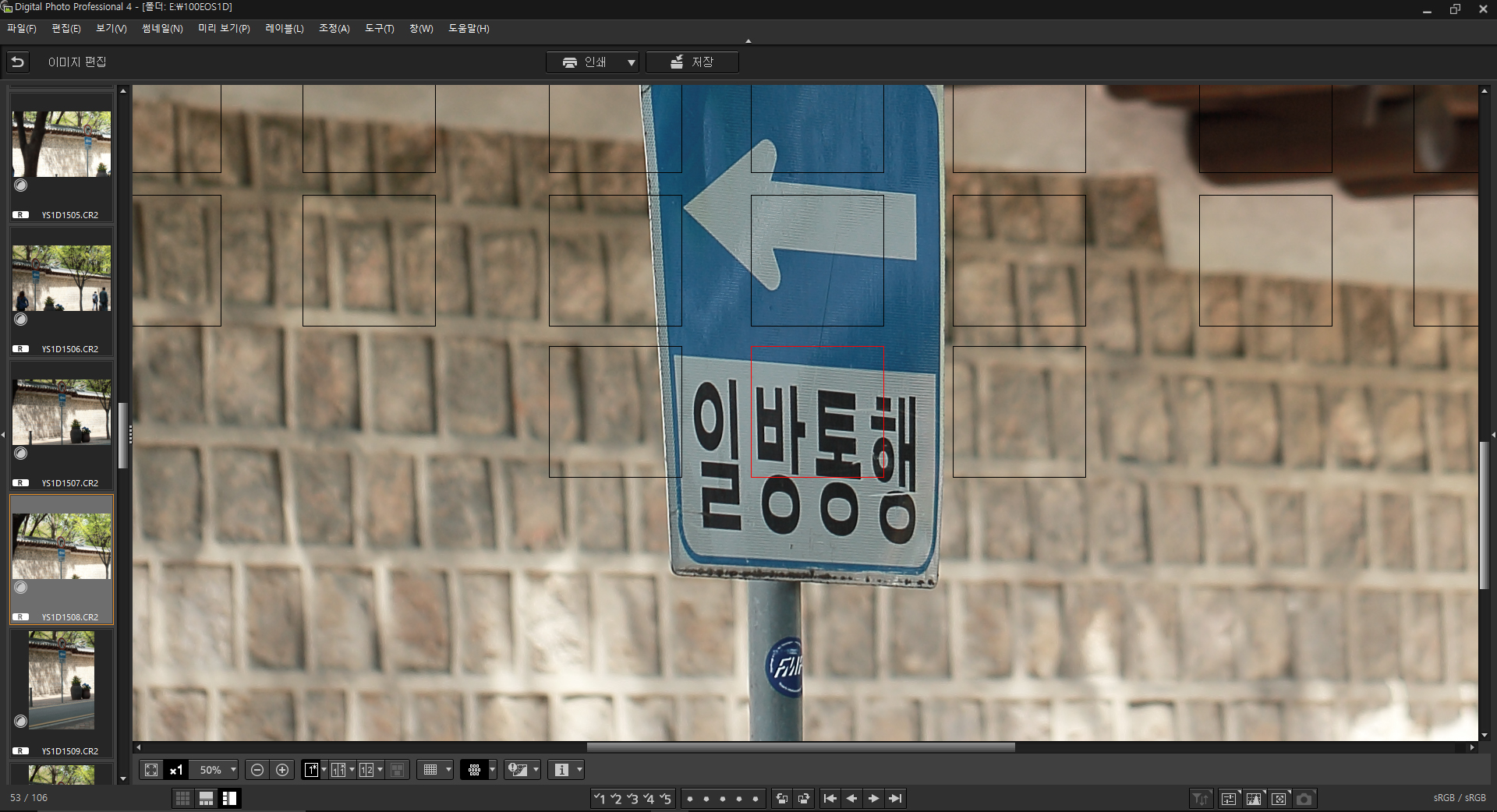
Task: Expand two-image display dropdown arrow
Action: pos(380,770)
